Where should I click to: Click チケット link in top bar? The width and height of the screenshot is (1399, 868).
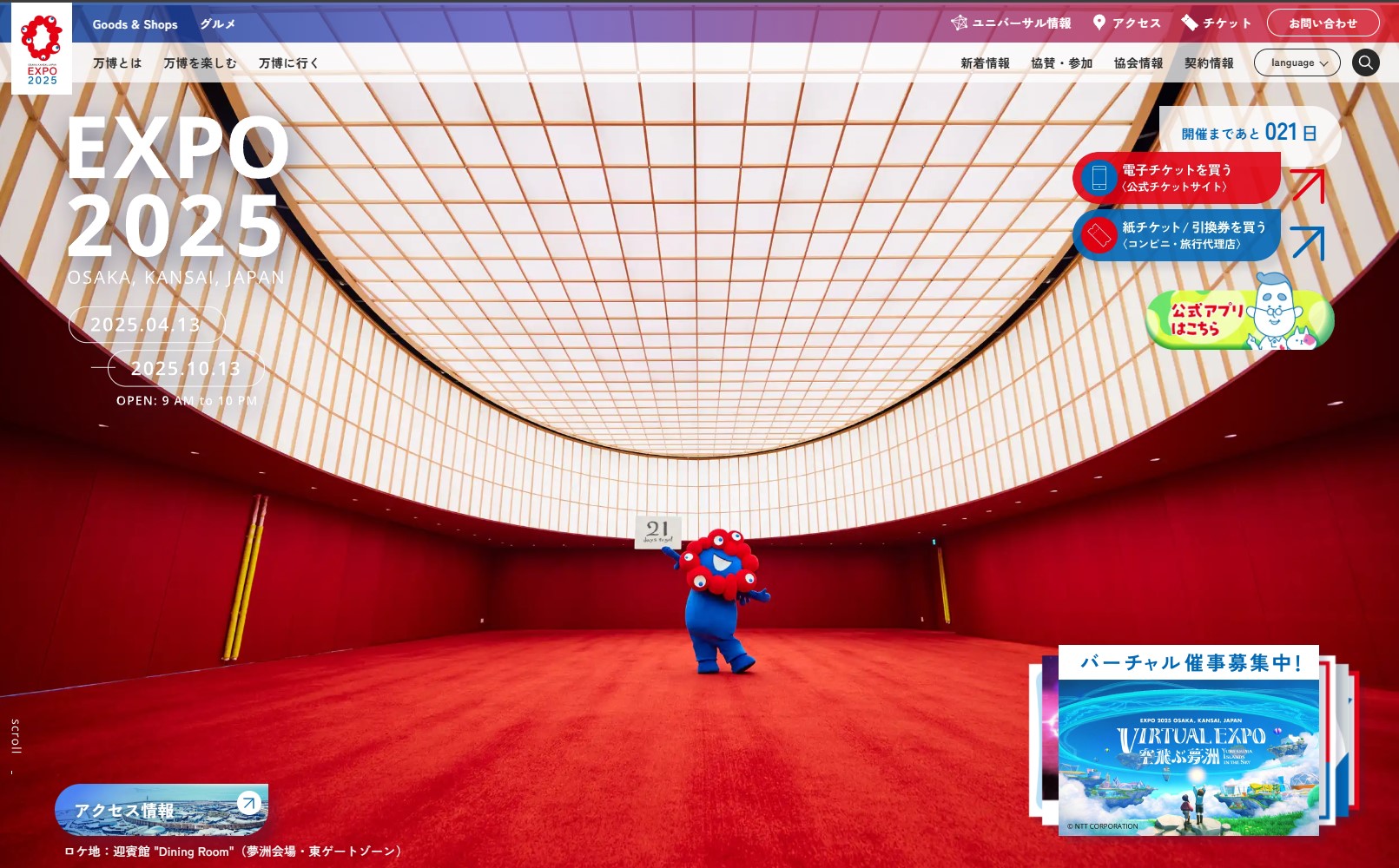1217,23
